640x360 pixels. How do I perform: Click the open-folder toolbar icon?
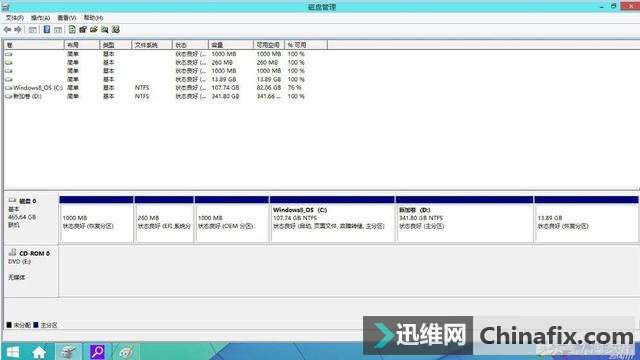(x=94, y=29)
